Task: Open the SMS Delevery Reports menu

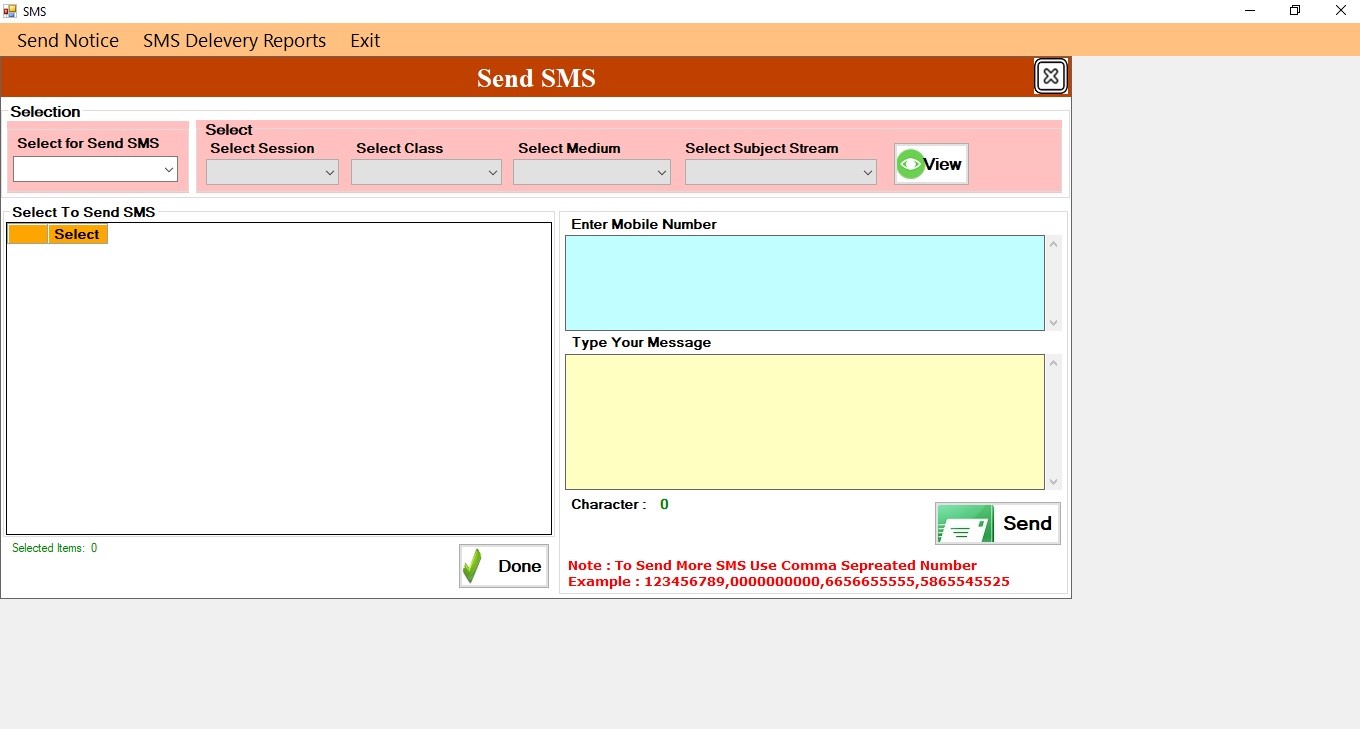Action: click(x=234, y=40)
